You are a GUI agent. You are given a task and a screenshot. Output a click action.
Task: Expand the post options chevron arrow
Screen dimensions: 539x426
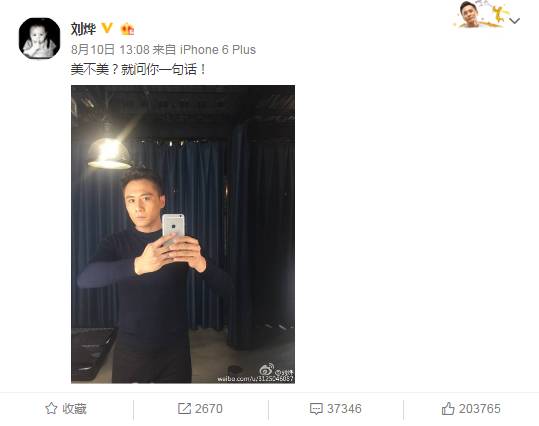[515, 21]
